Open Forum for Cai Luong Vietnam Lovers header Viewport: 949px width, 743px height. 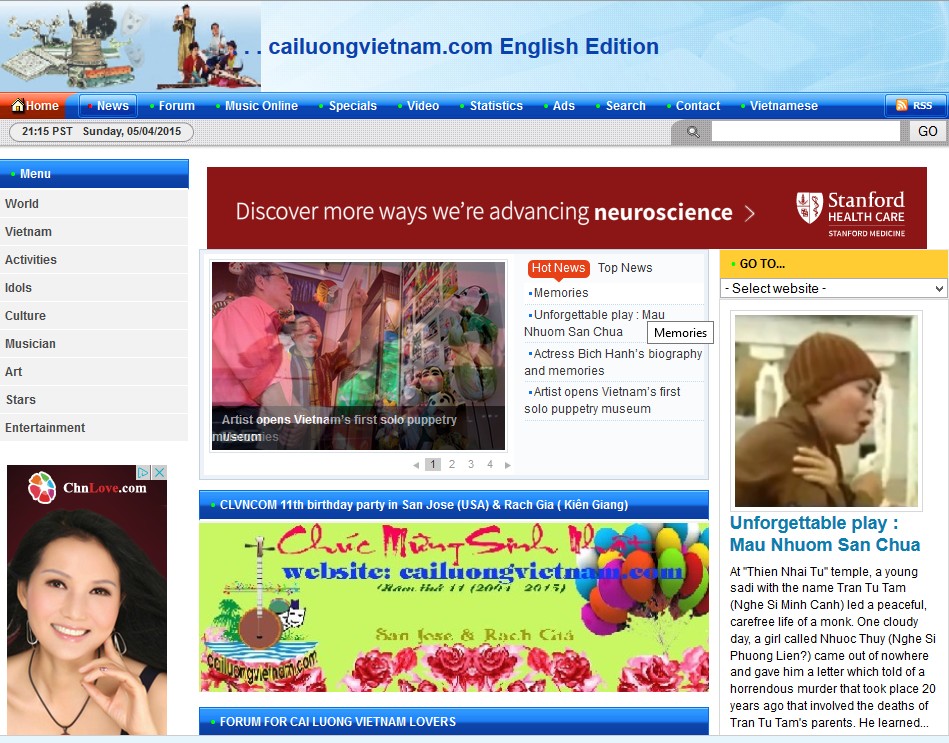(x=454, y=721)
